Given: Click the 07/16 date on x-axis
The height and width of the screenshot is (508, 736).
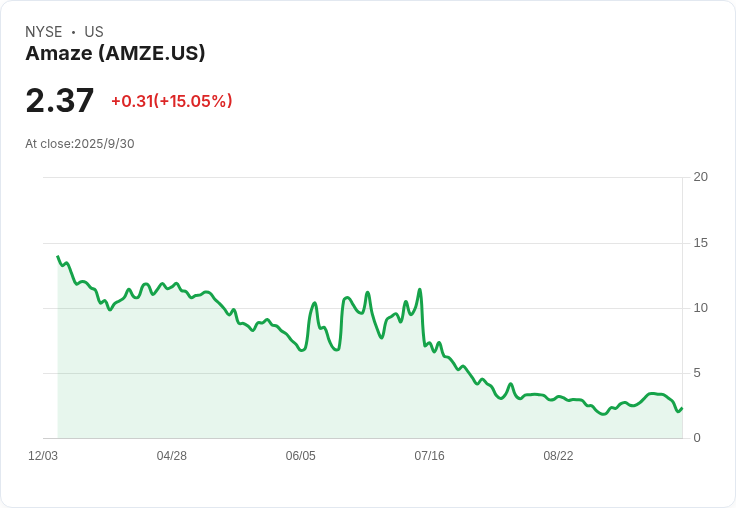Looking at the screenshot, I should pyautogui.click(x=429, y=456).
